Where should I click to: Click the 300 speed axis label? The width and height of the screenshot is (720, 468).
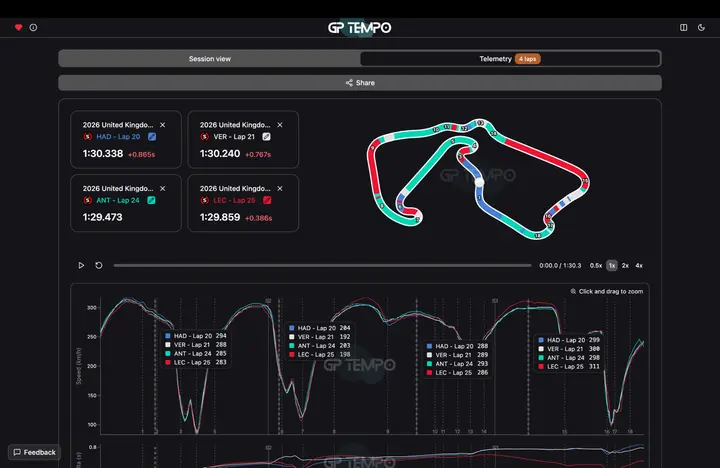coord(92,308)
